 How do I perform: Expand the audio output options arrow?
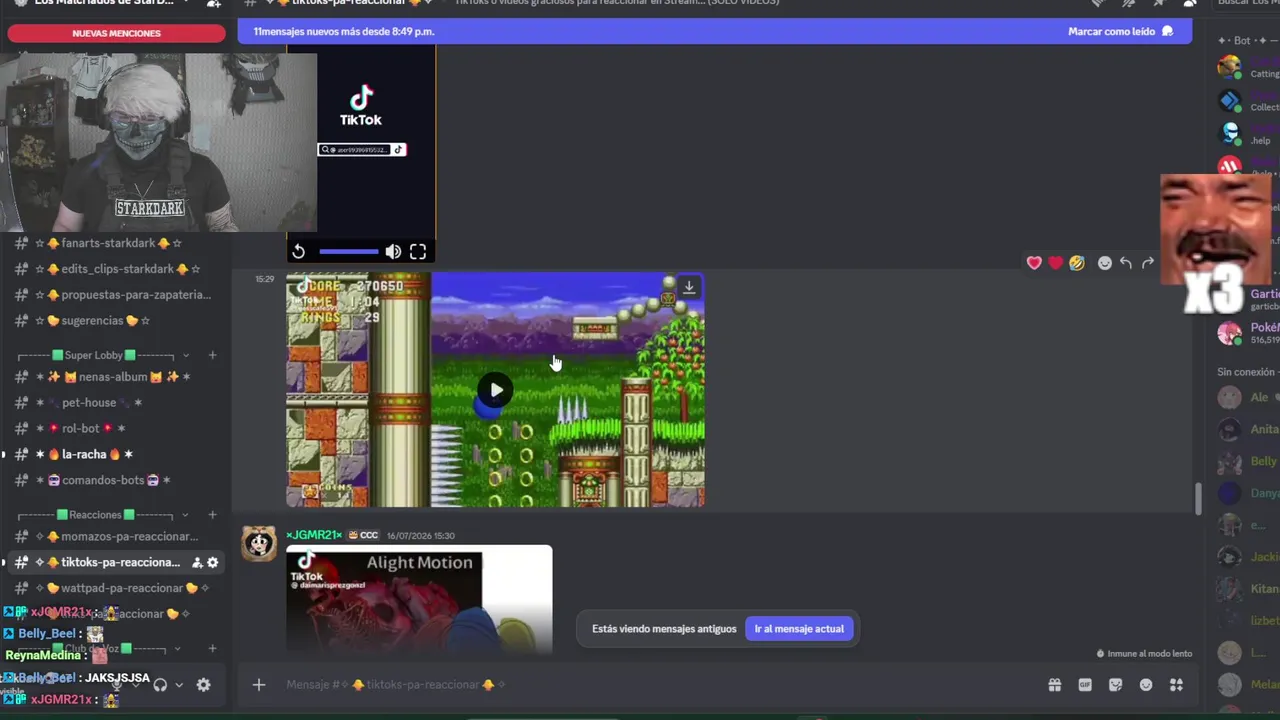pyautogui.click(x=179, y=685)
